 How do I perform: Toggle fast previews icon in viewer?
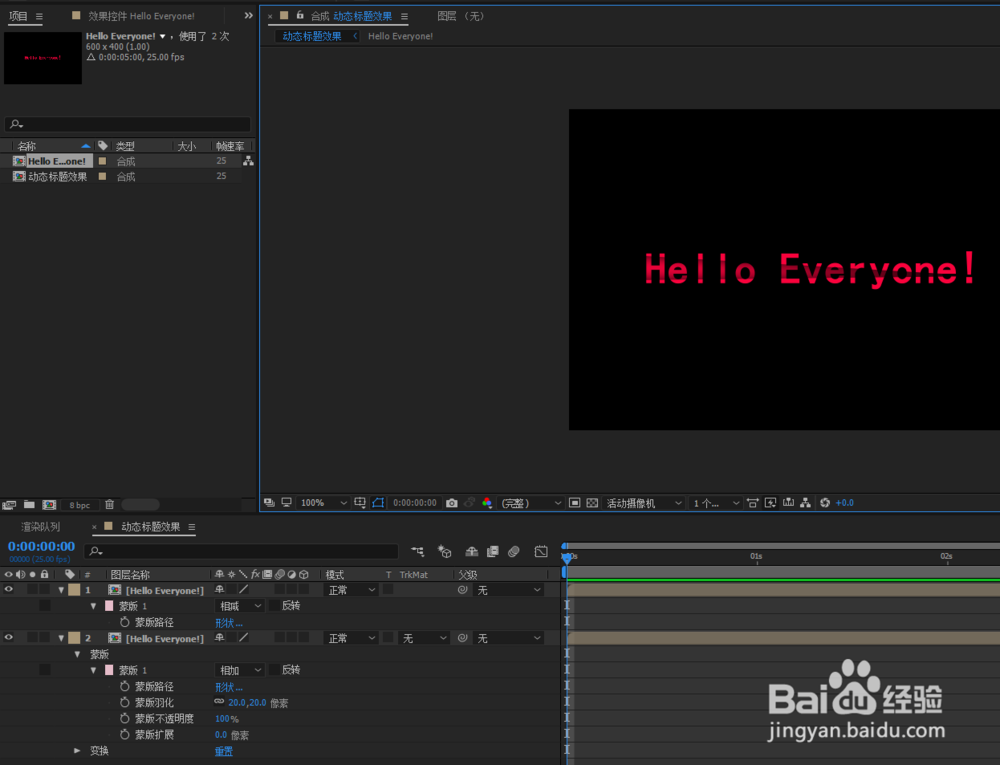click(770, 502)
